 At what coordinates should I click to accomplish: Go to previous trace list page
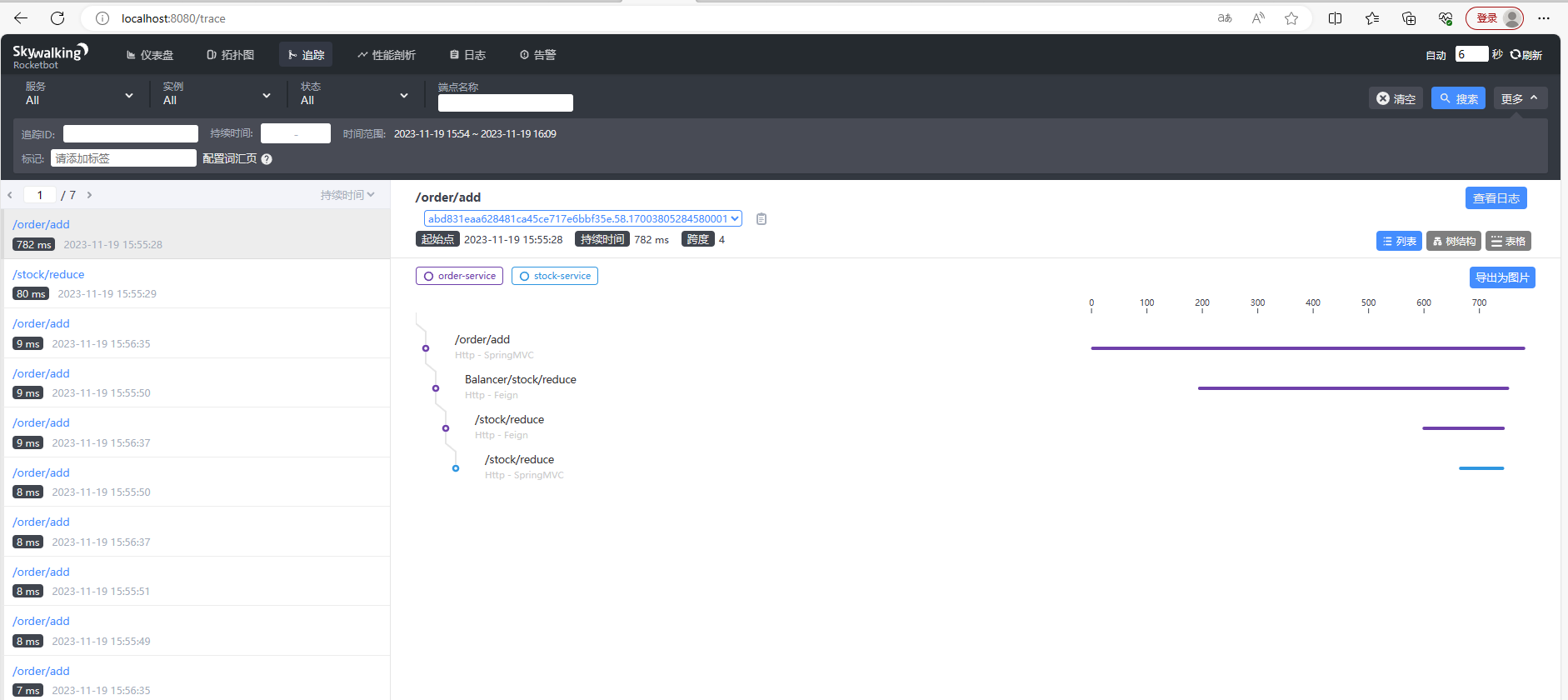(x=10, y=195)
